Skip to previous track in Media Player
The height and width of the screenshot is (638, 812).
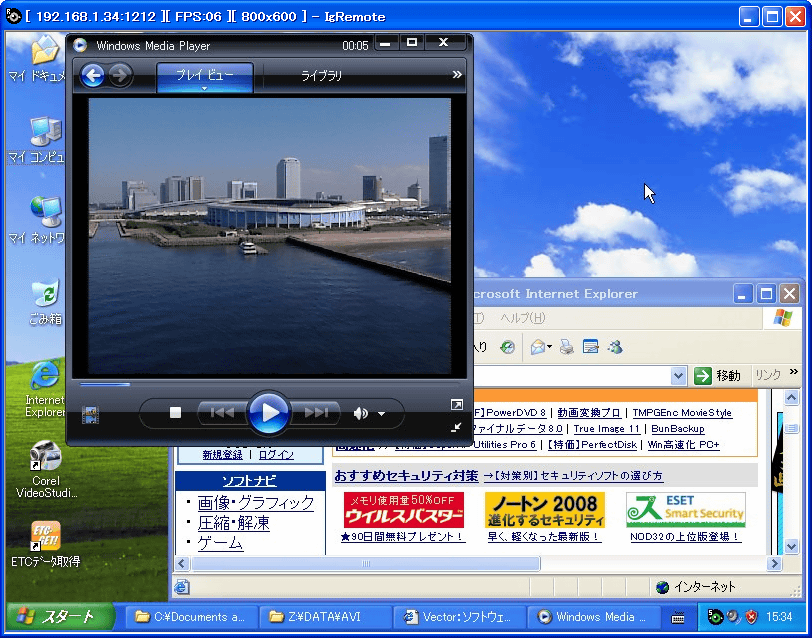[x=222, y=413]
